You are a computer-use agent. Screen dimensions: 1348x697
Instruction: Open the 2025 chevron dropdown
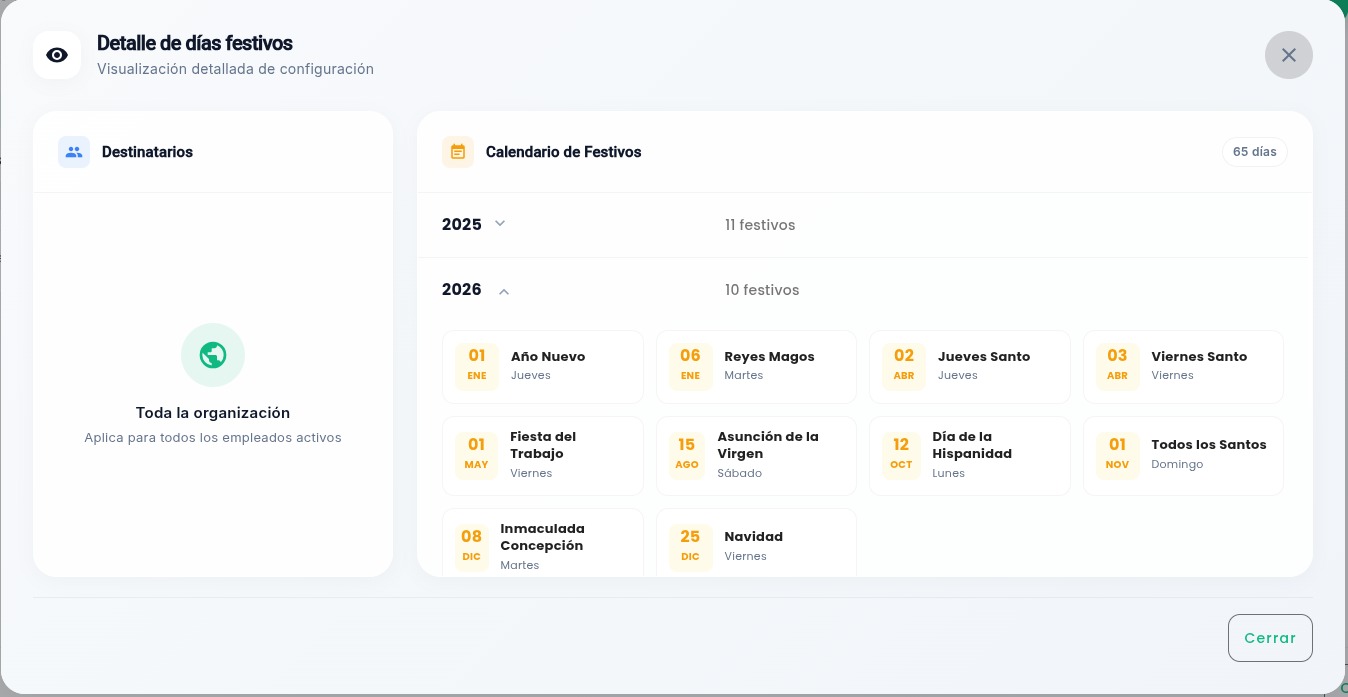pos(499,223)
